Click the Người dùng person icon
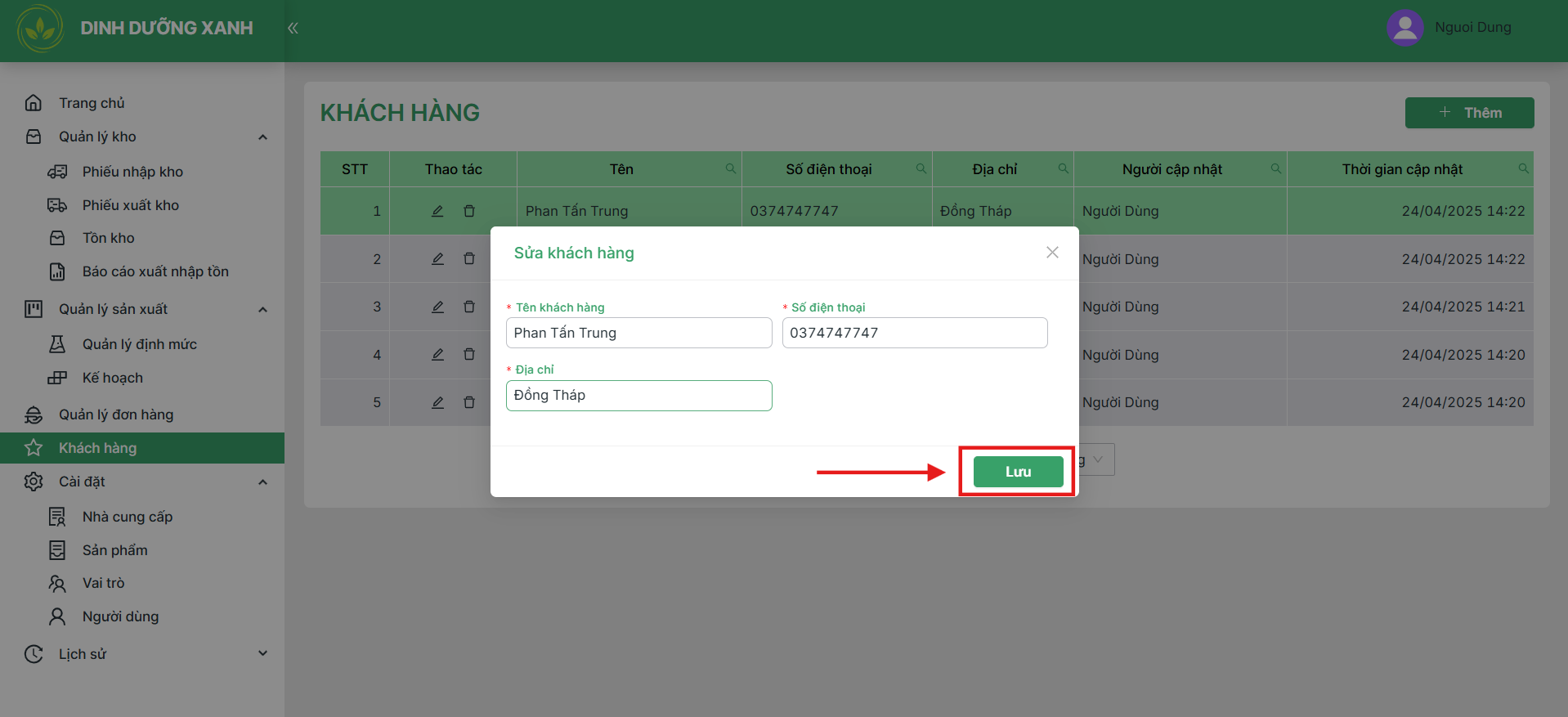The image size is (1568, 717). click(x=57, y=616)
